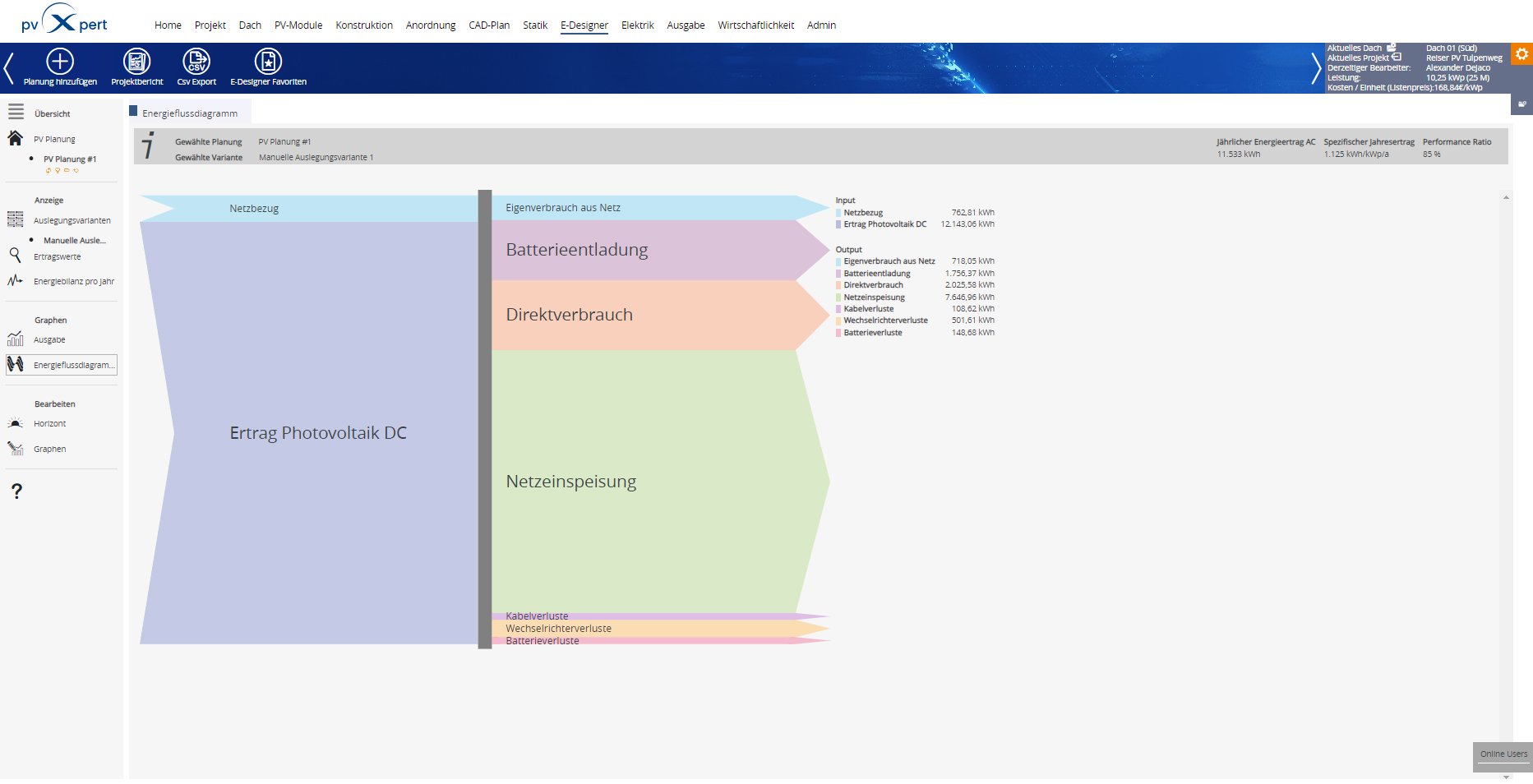Screen dimensions: 1533x784
Task: Click the Planung hinzufügen plus icon
Action: click(x=60, y=62)
